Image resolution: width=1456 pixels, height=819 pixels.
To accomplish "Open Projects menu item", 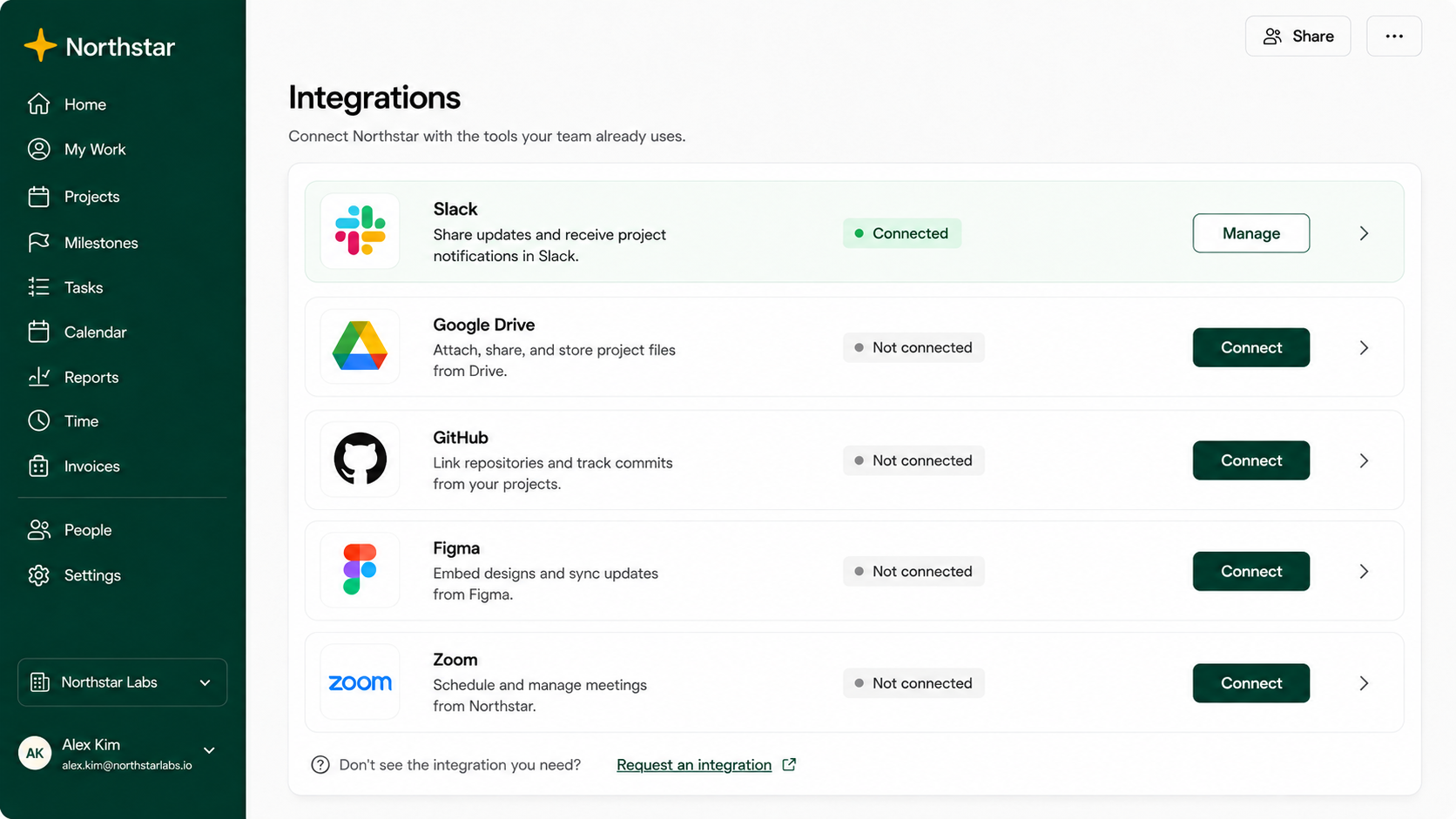I will (91, 197).
